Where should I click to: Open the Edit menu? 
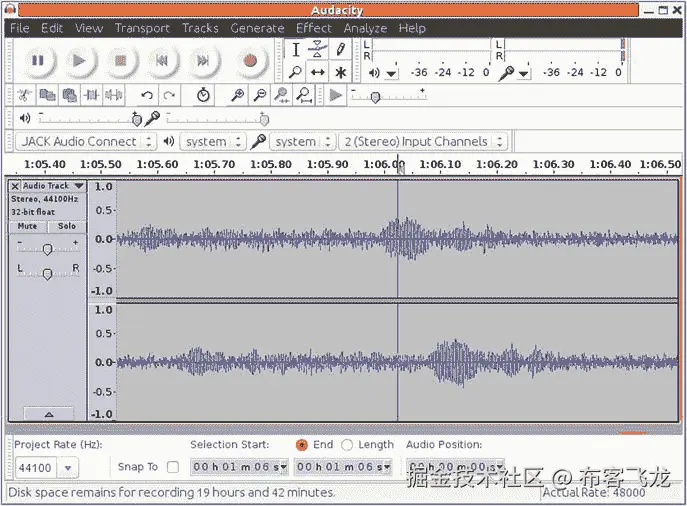[x=52, y=28]
